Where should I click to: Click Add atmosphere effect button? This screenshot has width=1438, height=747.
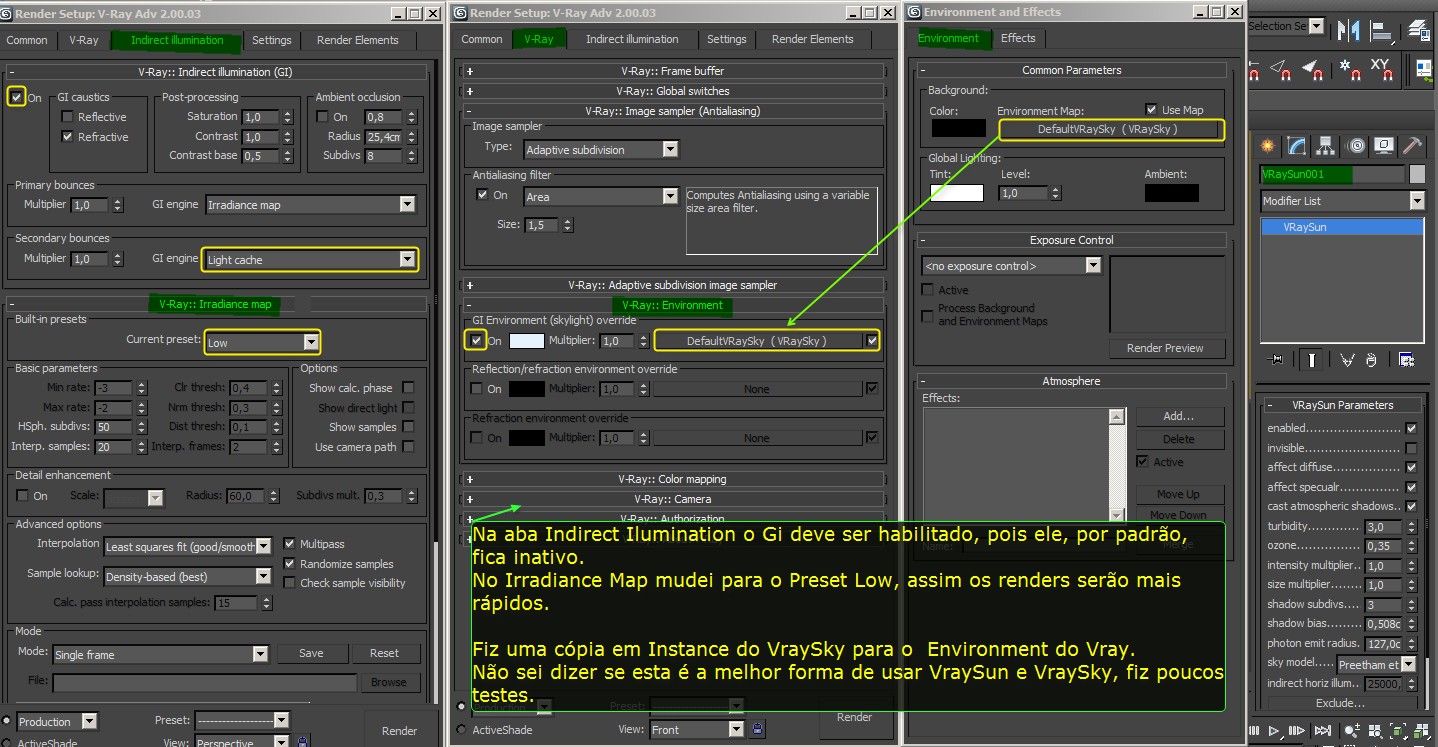(x=1178, y=416)
